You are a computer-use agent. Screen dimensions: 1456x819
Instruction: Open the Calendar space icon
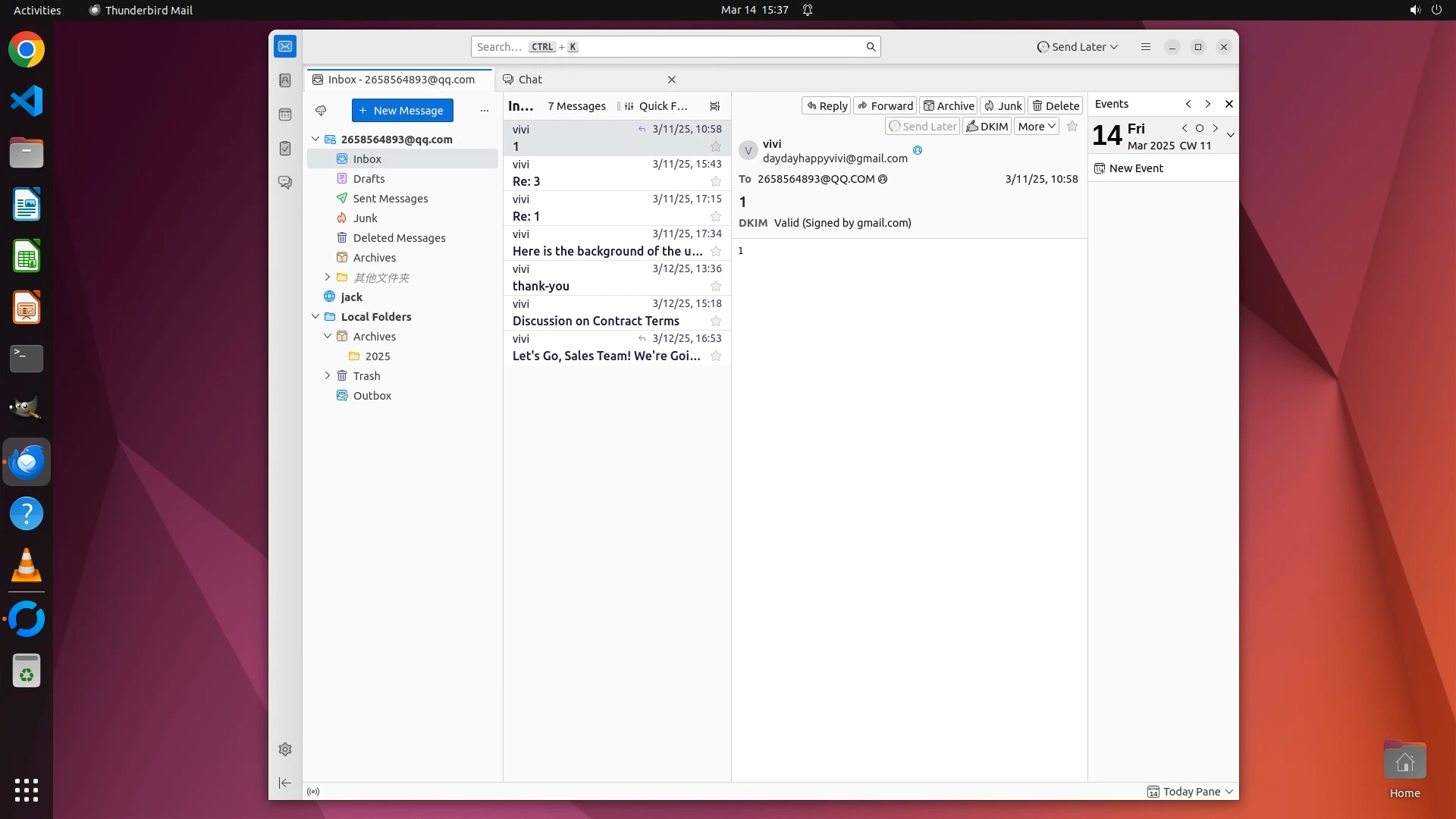click(x=285, y=115)
